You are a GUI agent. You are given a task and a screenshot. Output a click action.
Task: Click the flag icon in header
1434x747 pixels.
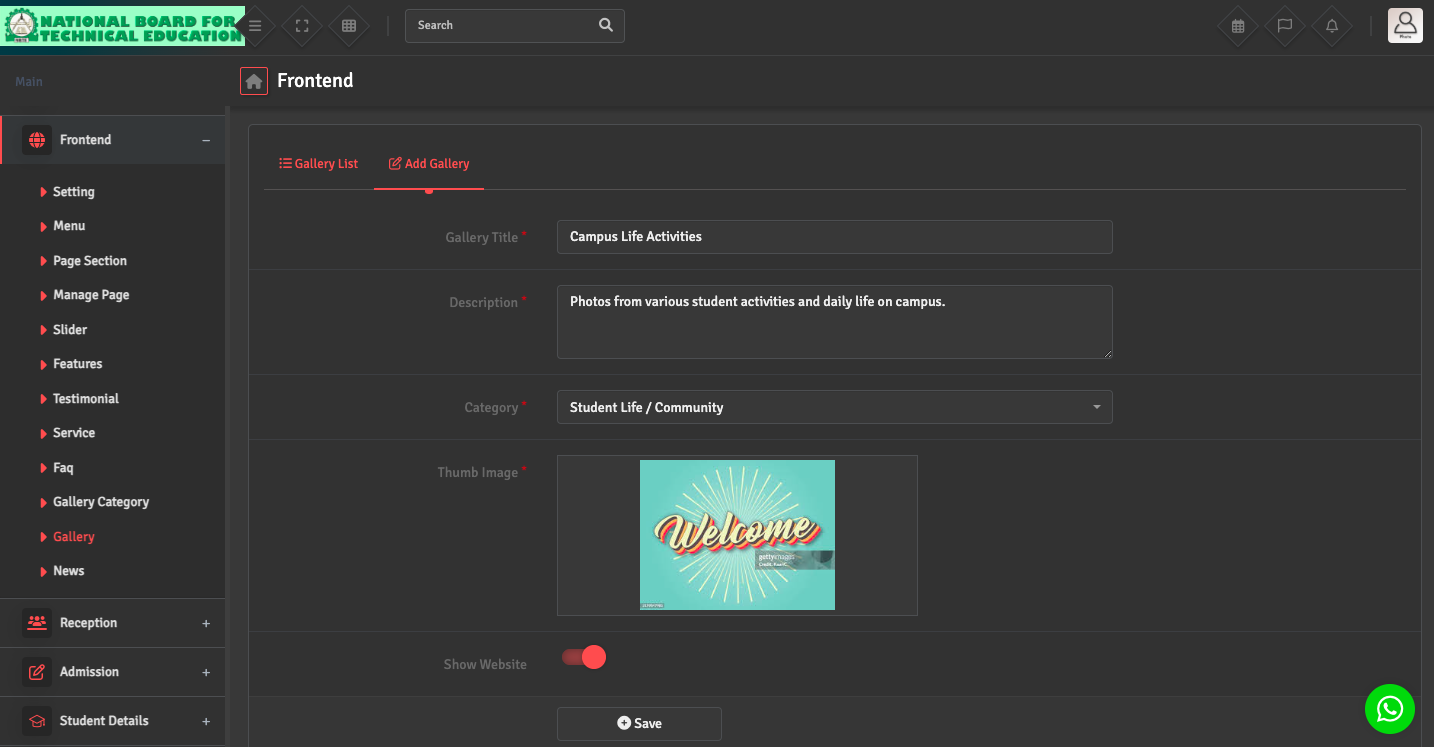(x=1285, y=26)
